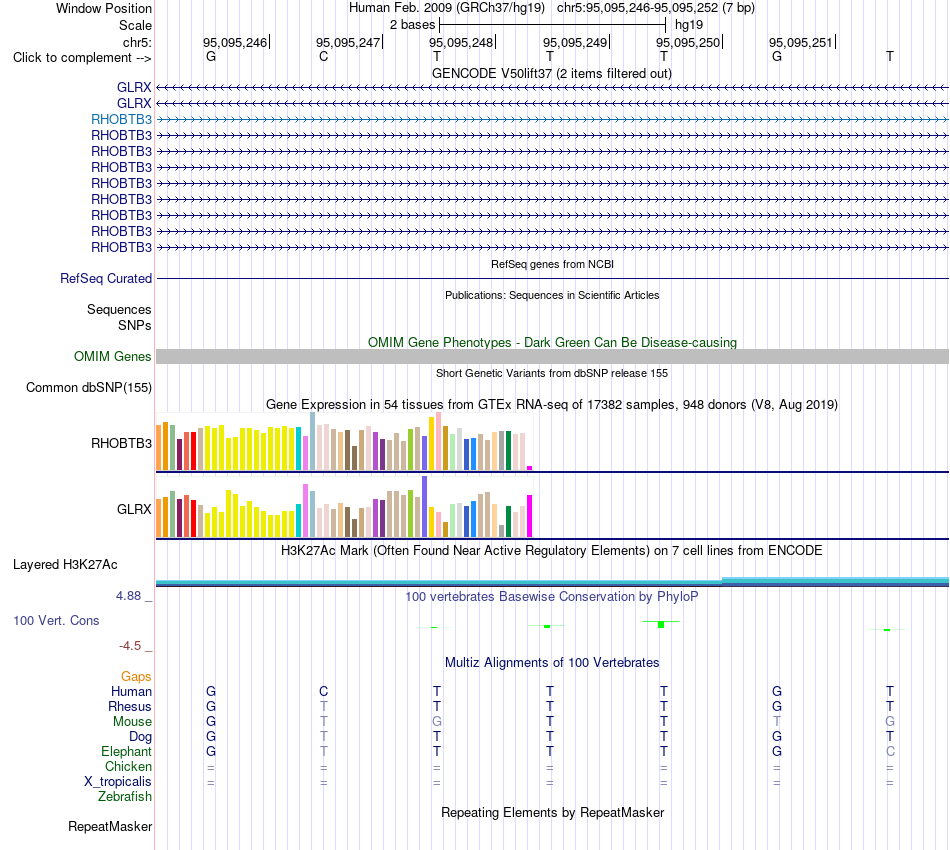Click the Dog species label
The height and width of the screenshot is (850, 950).
140,737
